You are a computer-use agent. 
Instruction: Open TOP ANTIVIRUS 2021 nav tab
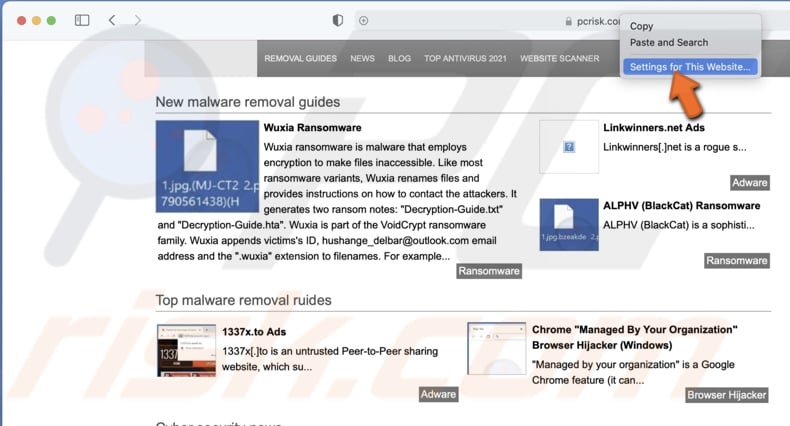pos(465,58)
